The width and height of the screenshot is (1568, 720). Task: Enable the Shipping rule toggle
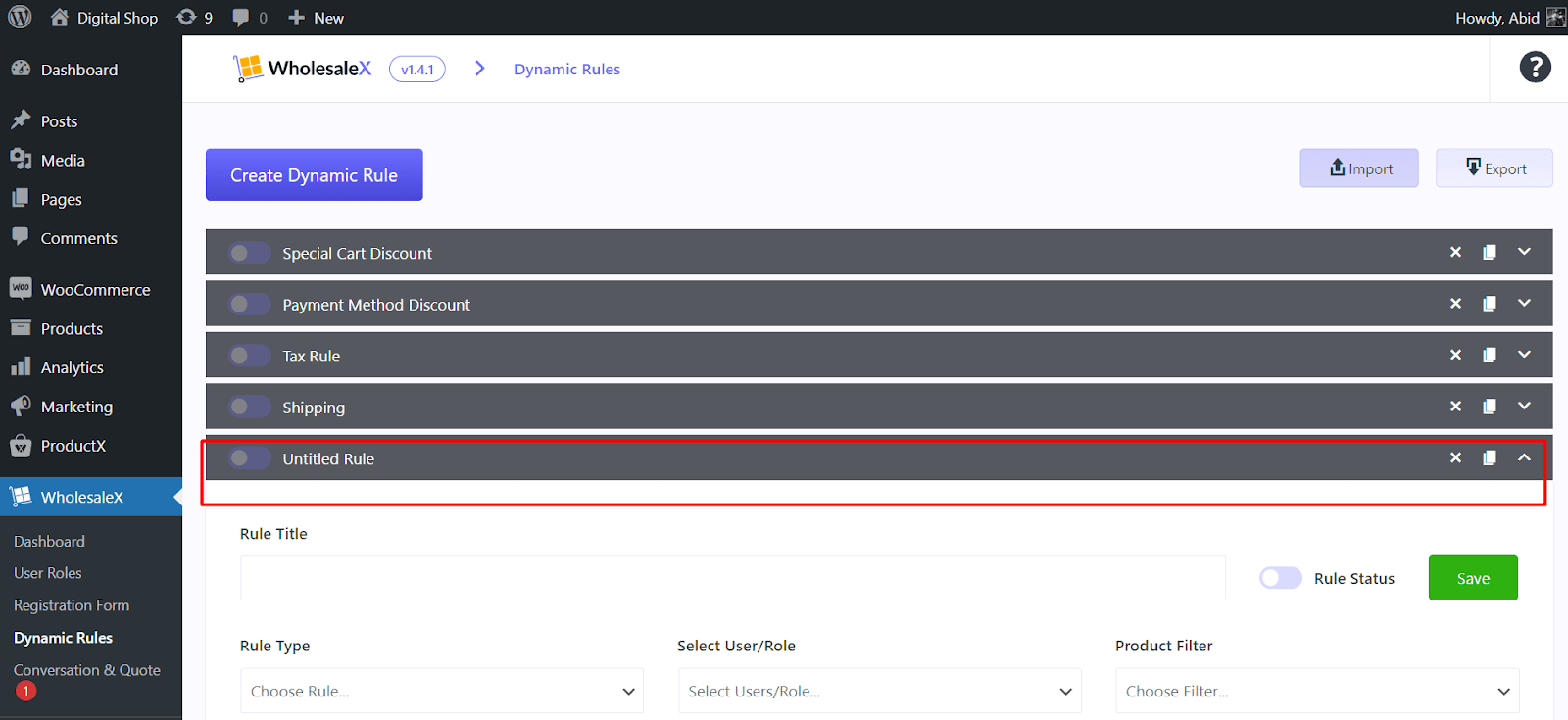(250, 407)
